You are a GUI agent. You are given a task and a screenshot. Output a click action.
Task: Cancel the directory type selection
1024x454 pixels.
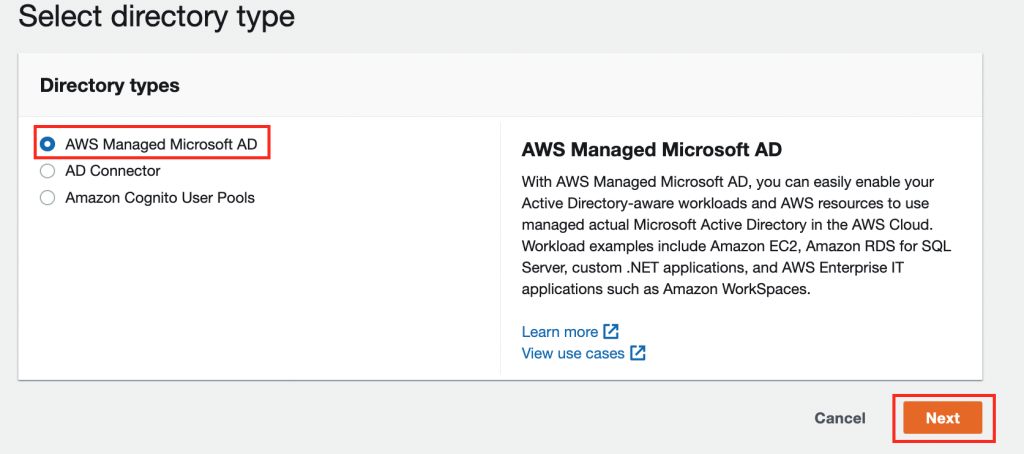pyautogui.click(x=840, y=418)
